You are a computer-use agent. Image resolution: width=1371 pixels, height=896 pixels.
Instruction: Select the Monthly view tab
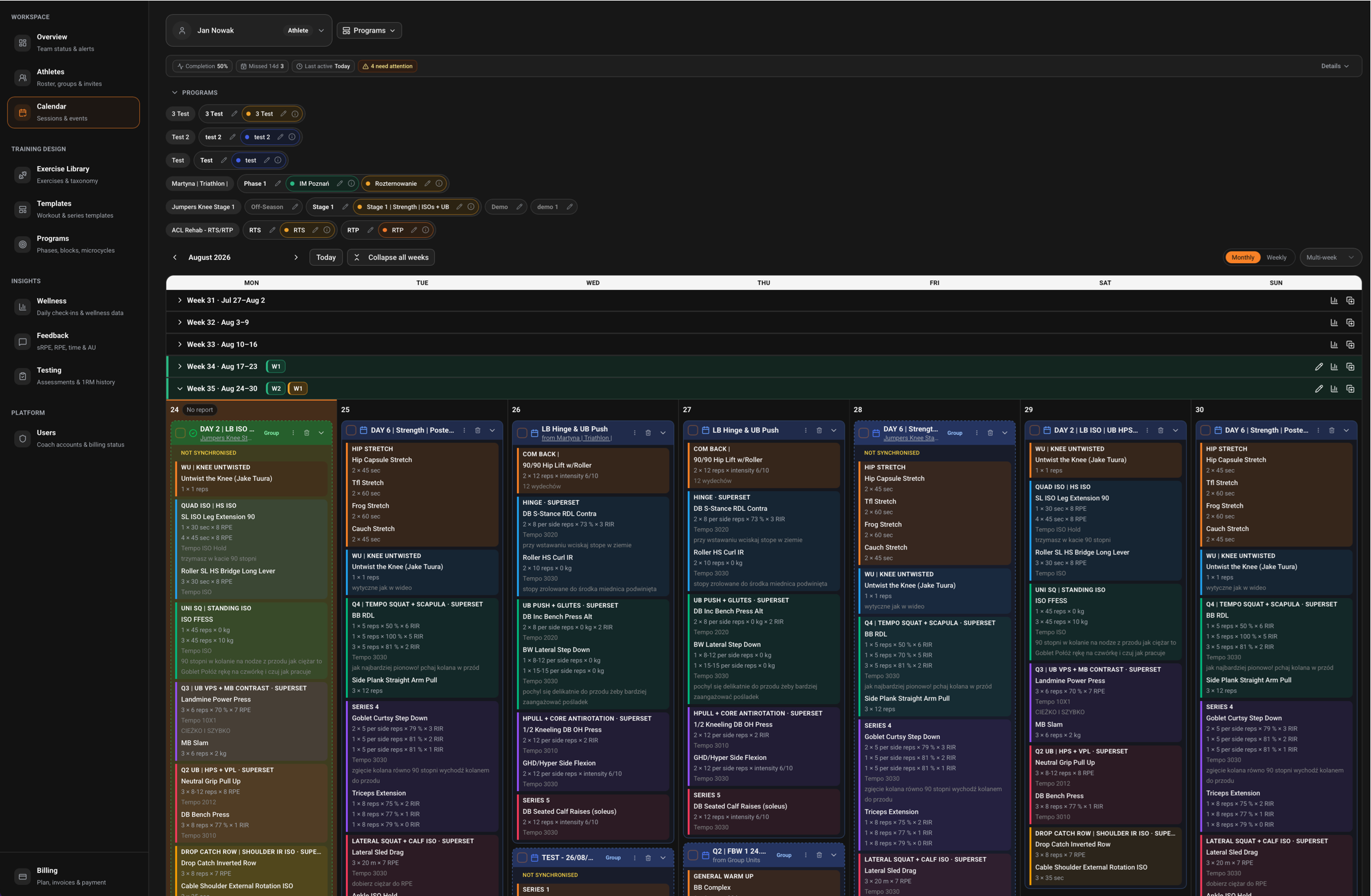(1243, 258)
